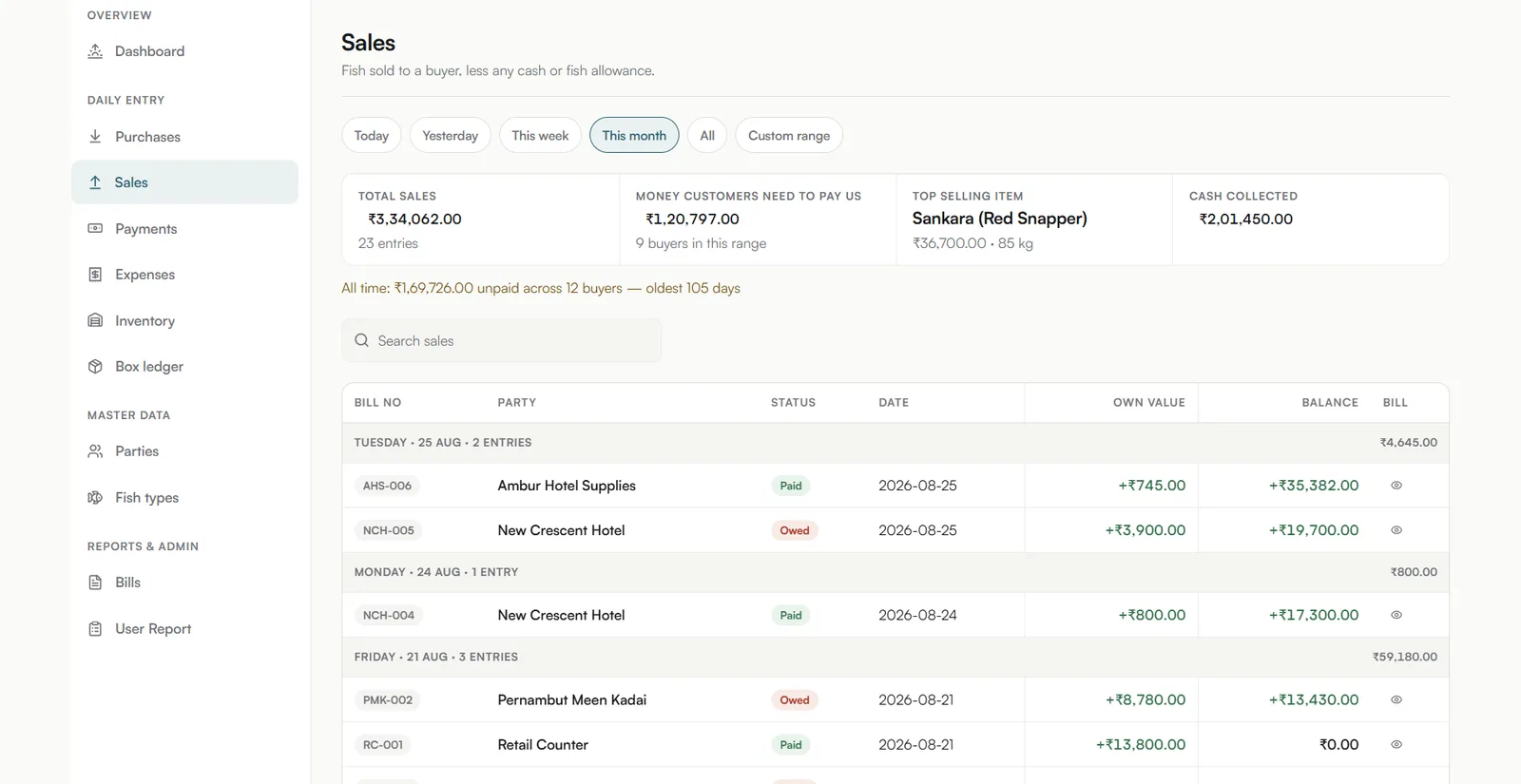Click the Cash Collected ₹2,01,450.00 value

1245,219
